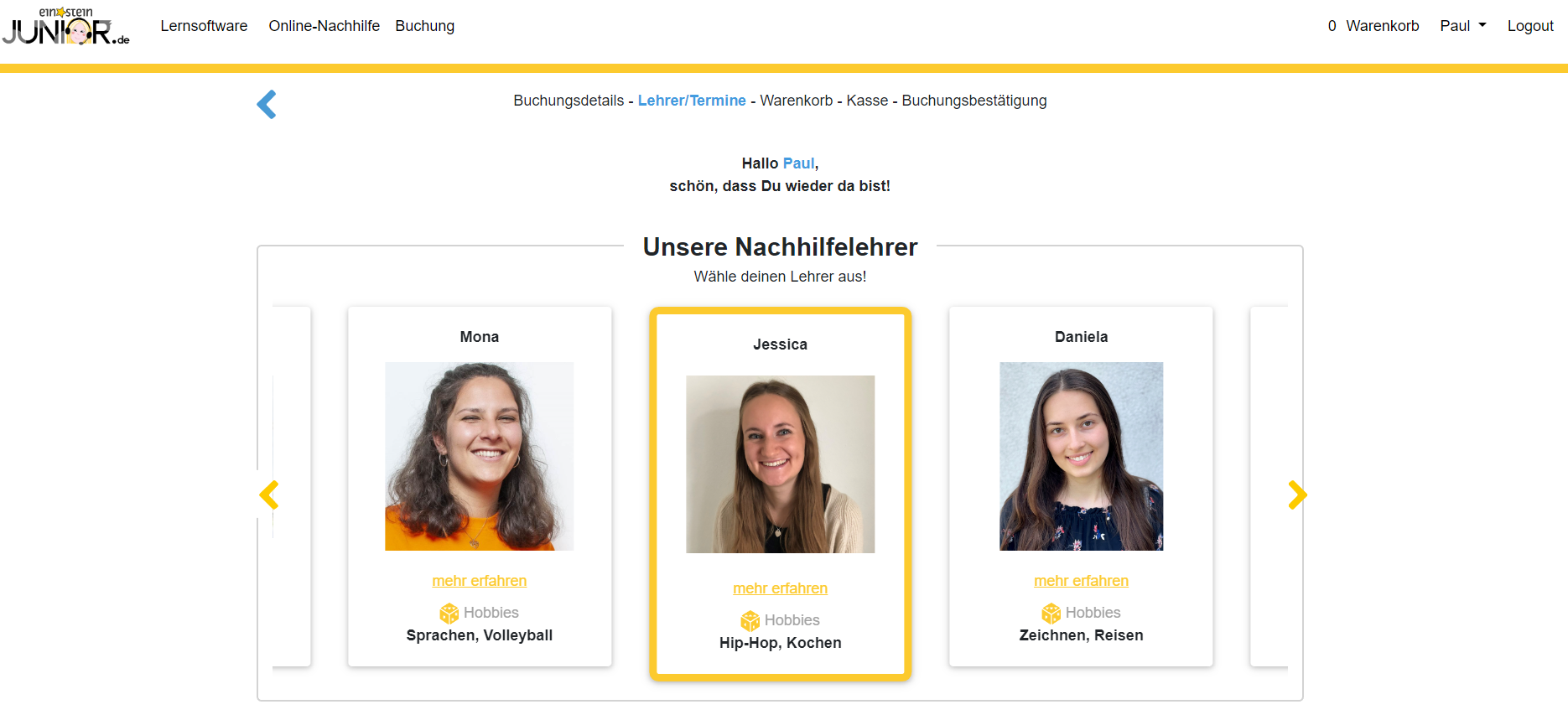The height and width of the screenshot is (720, 1568).
Task: Open the Lernsoftware menu item
Action: tap(204, 26)
